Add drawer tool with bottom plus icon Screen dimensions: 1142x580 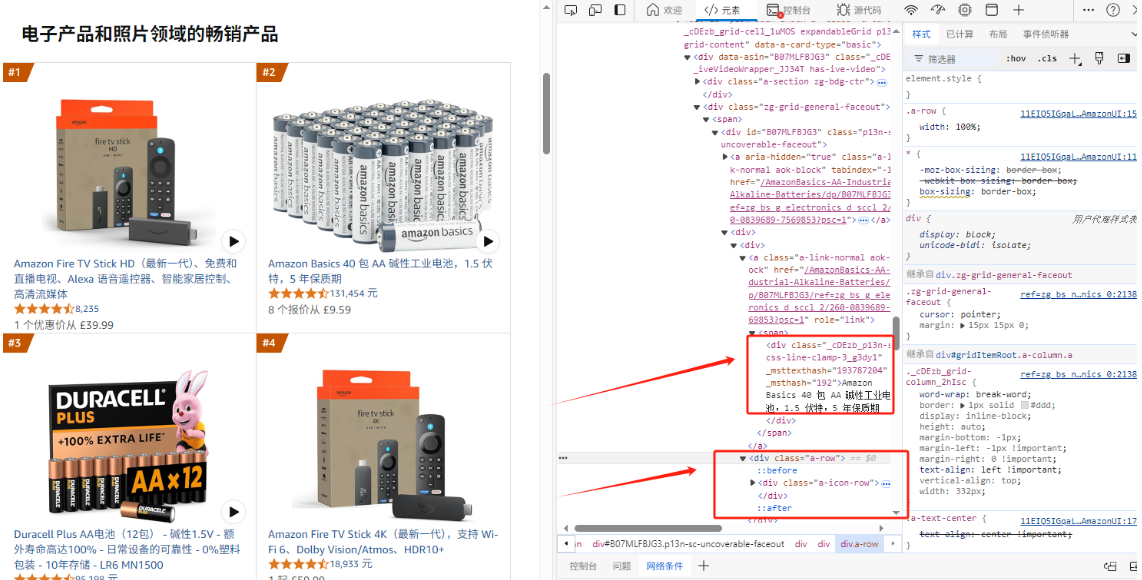pos(704,566)
